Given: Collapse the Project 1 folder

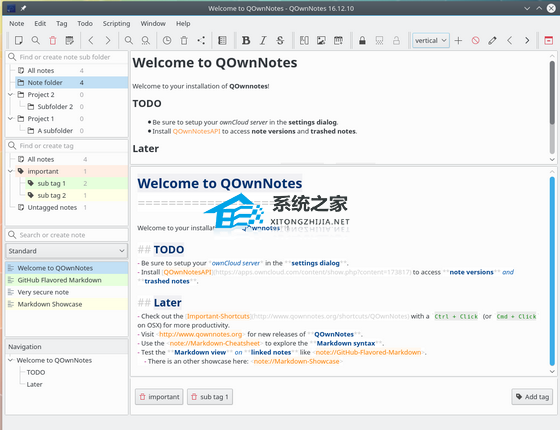Looking at the screenshot, I should click(x=10, y=119).
